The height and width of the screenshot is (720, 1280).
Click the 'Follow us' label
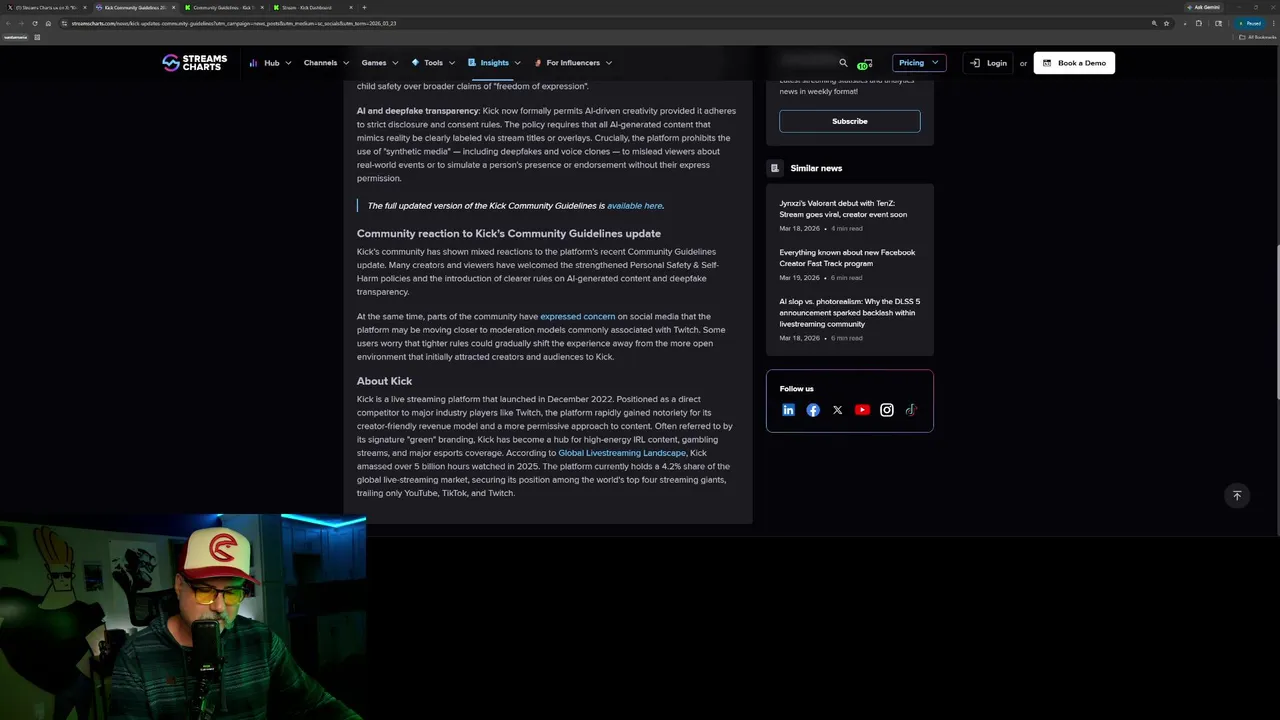797,389
